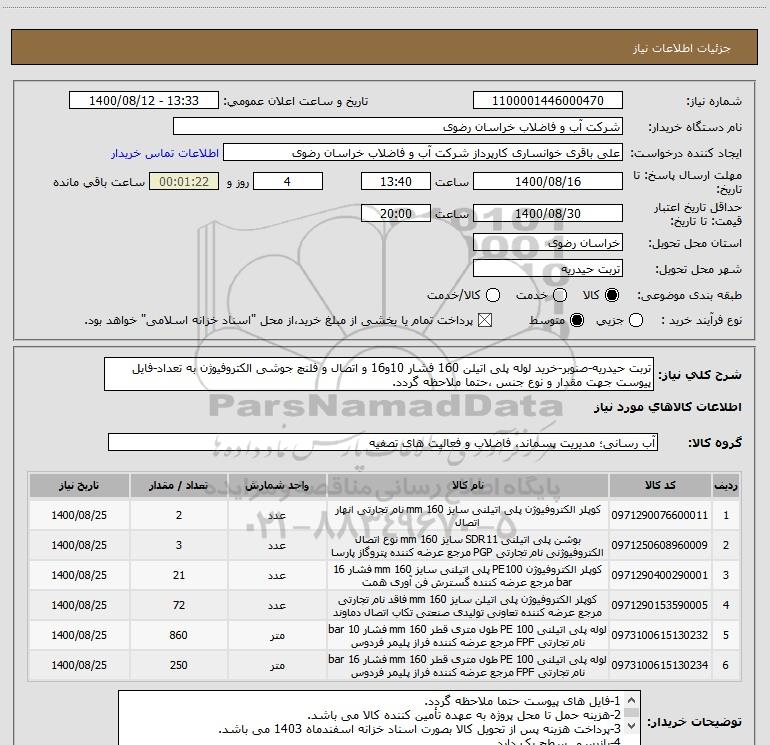Select the کالا/خدمت radio button
Image resolution: width=770 pixels, height=745 pixels.
click(x=493, y=295)
